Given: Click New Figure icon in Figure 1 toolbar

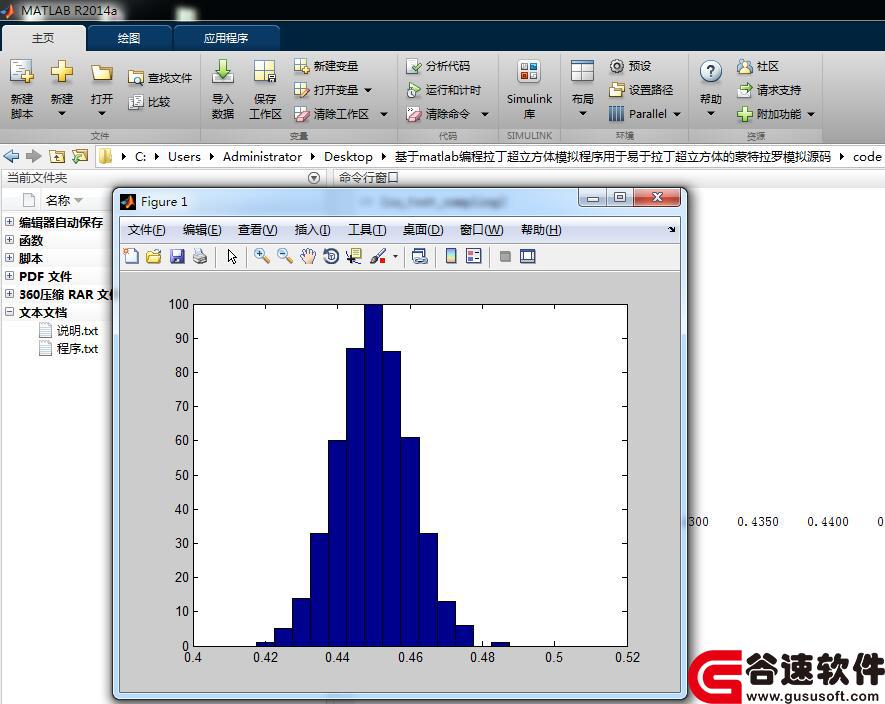Looking at the screenshot, I should [x=131, y=256].
